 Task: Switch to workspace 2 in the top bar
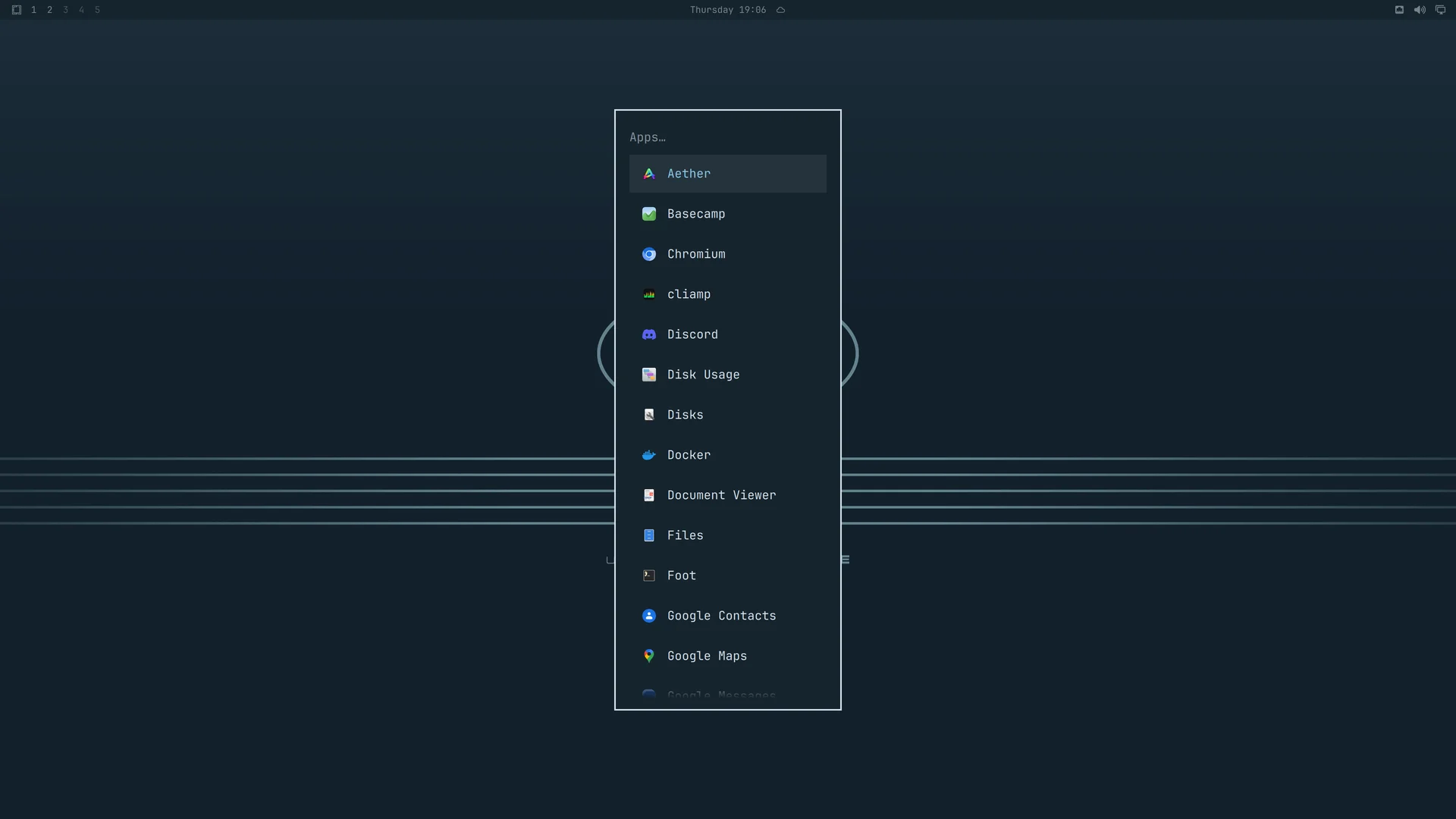click(x=49, y=10)
